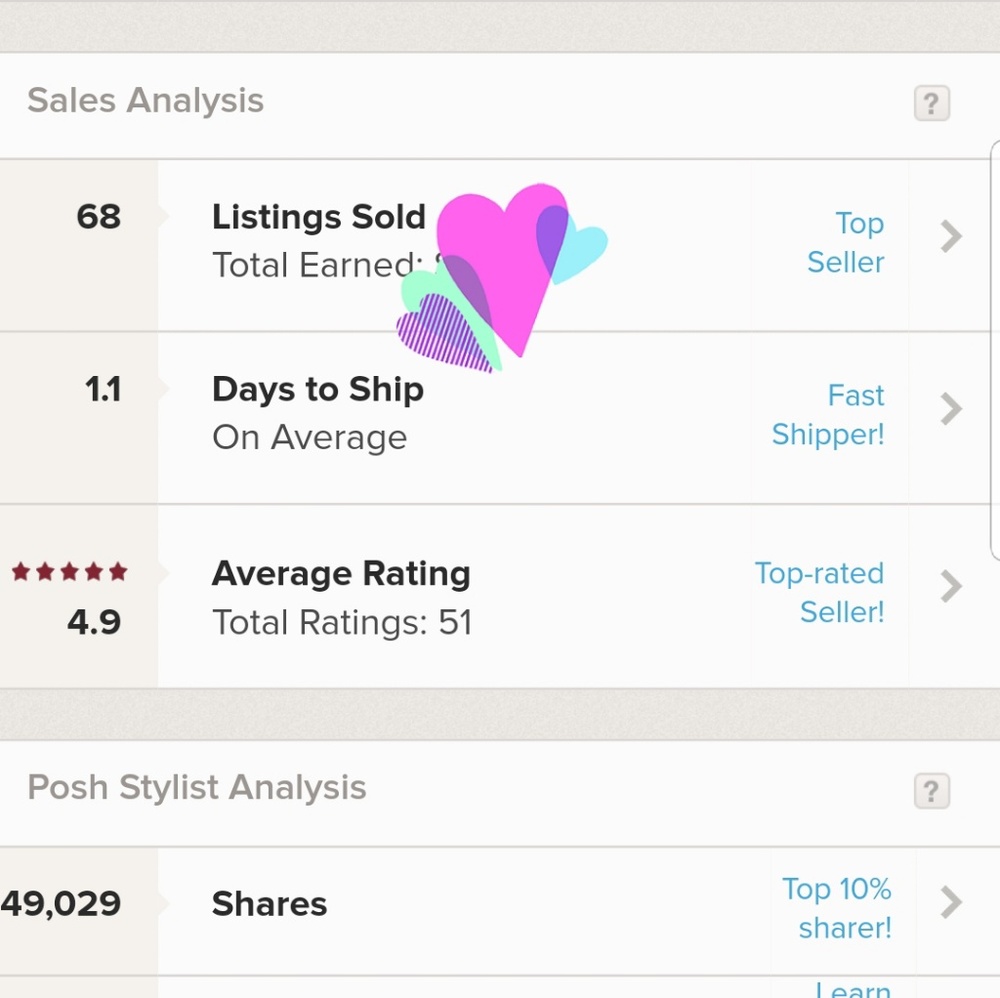This screenshot has height=998, width=1000.
Task: Click the 49,029 shares count
Action: (x=62, y=904)
